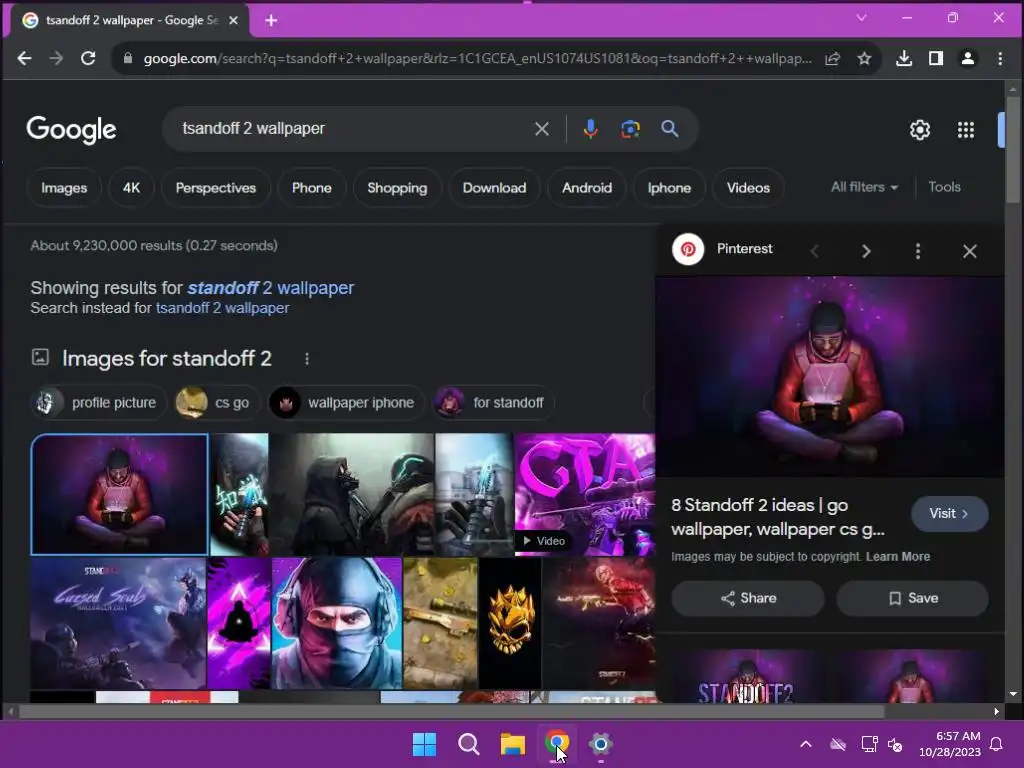1024x768 pixels.
Task: Select the cs go suggestion chip
Action: click(216, 402)
